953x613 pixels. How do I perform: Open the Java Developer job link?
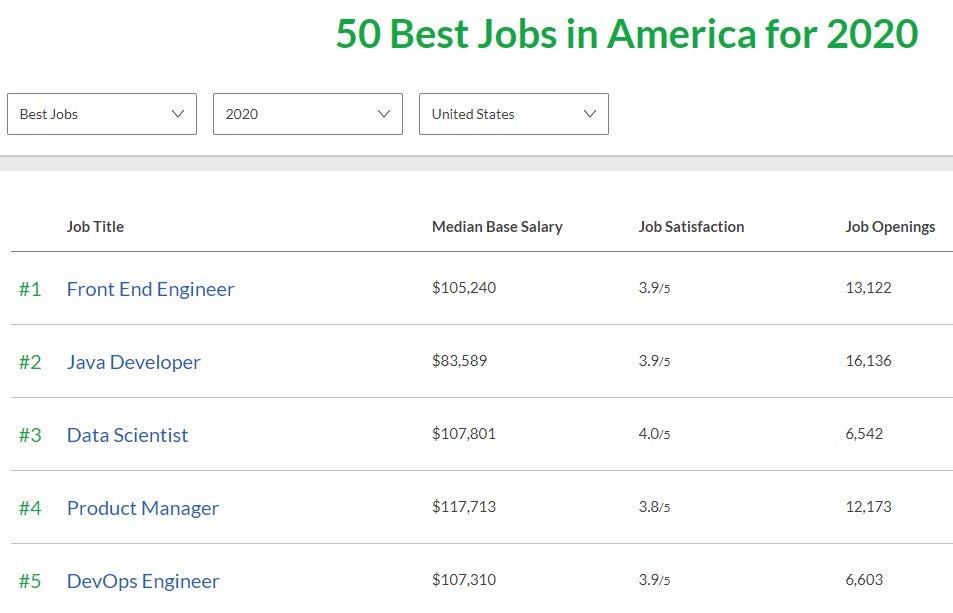pos(133,362)
